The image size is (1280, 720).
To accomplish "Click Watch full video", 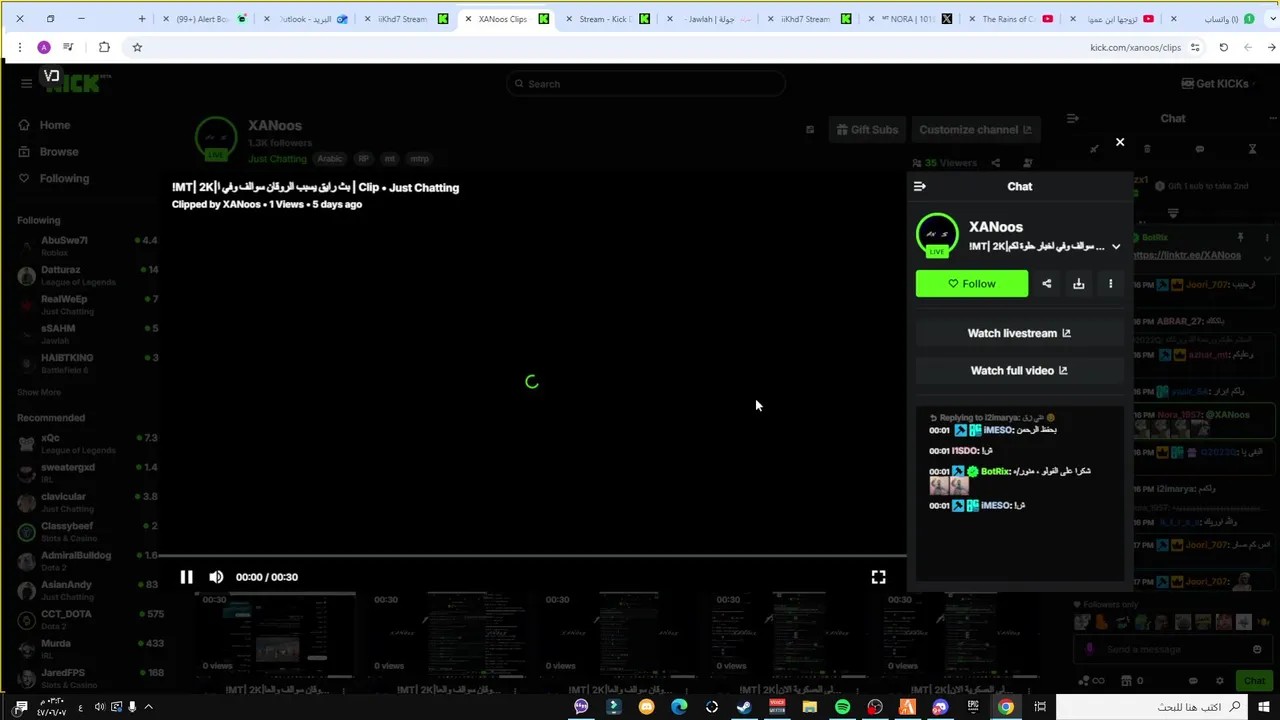I will click(1019, 370).
